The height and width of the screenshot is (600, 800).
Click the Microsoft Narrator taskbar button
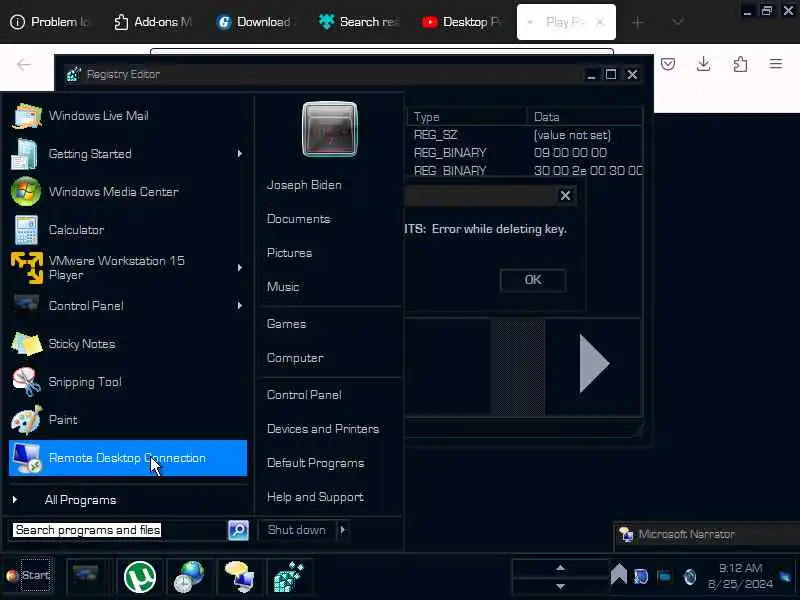pyautogui.click(x=707, y=535)
